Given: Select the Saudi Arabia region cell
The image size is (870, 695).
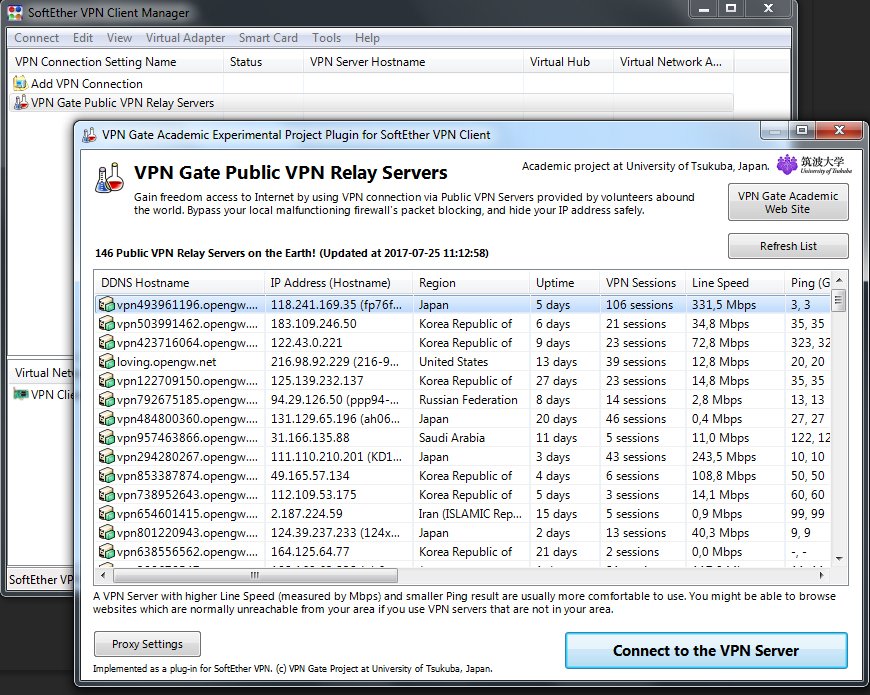Looking at the screenshot, I should tap(452, 438).
